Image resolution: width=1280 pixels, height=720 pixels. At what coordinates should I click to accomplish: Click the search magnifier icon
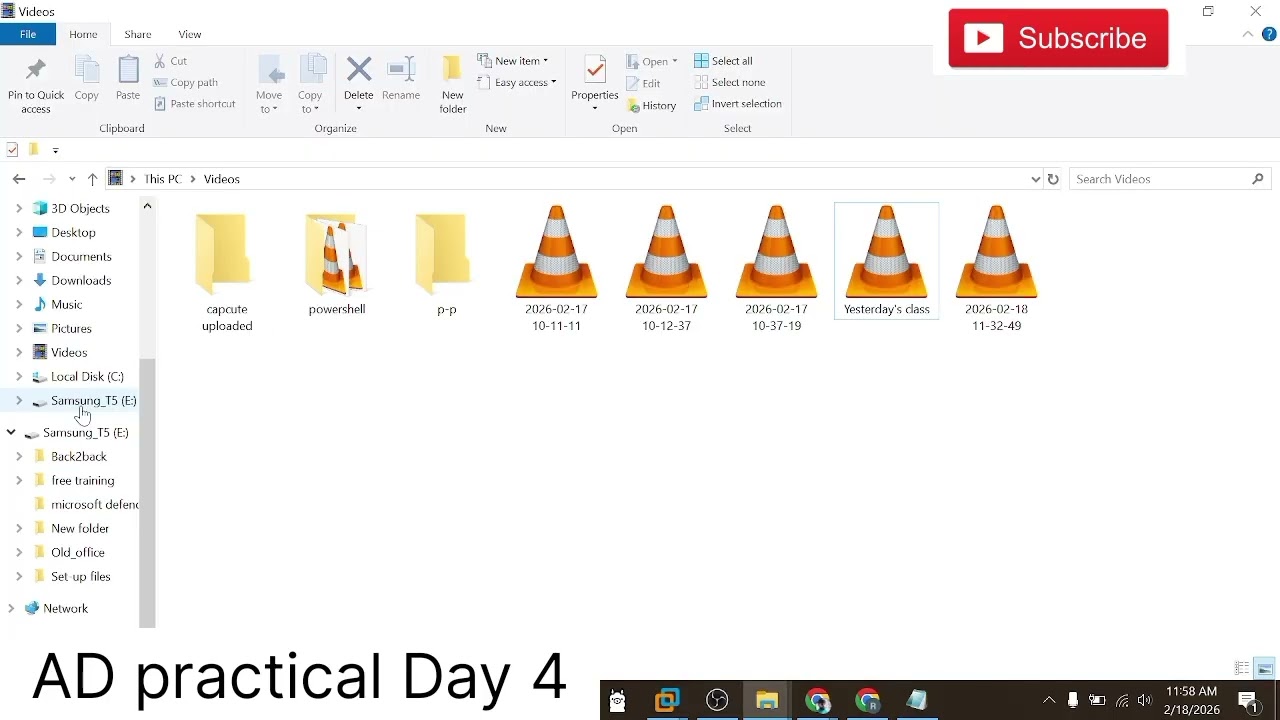pos(1259,179)
